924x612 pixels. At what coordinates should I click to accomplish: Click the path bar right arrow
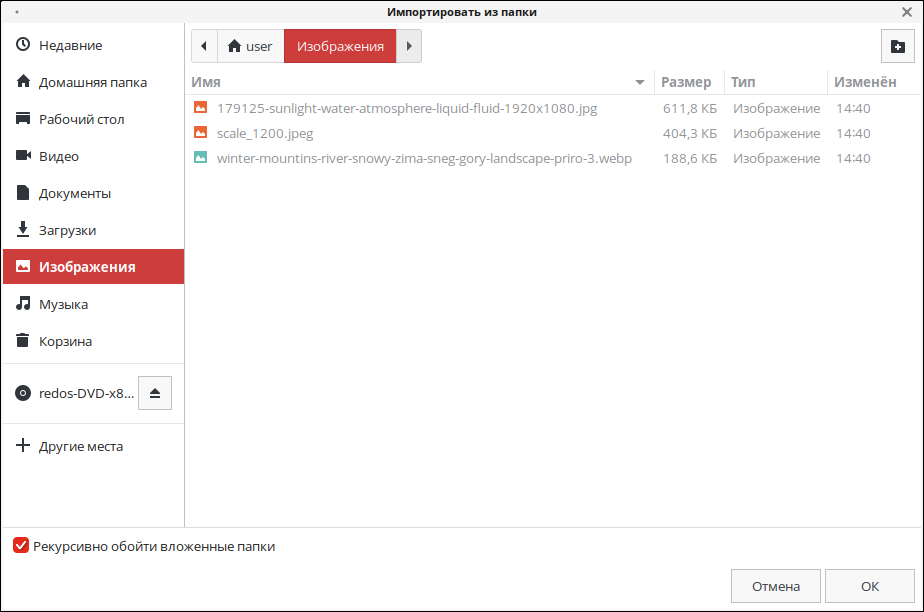pos(409,46)
